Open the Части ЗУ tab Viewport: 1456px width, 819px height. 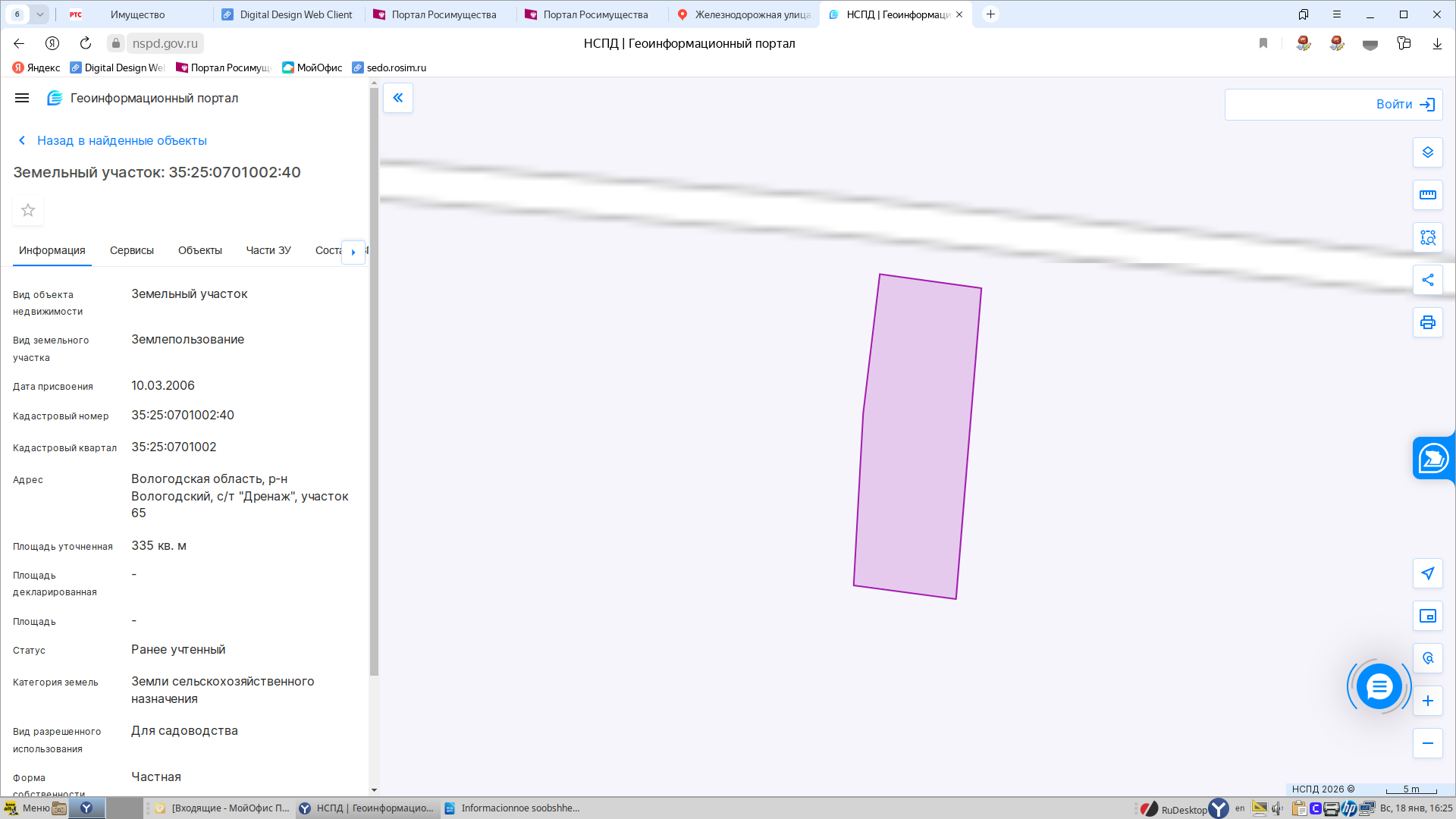pos(268,250)
